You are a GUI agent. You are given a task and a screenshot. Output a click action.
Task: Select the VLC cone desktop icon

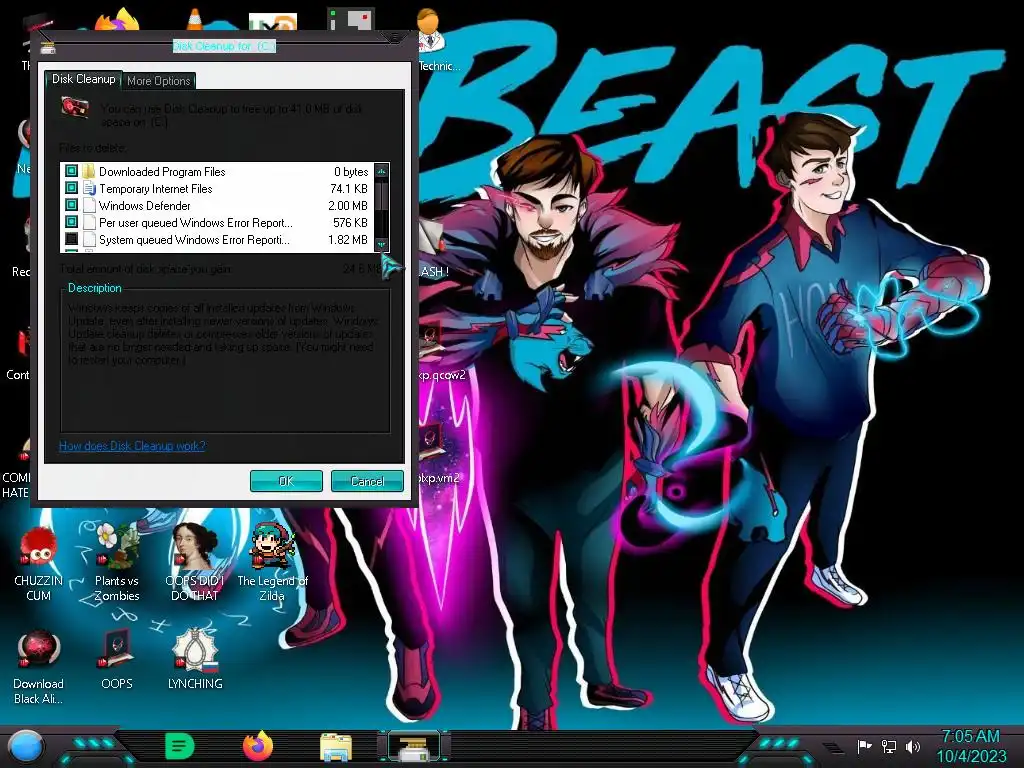point(195,20)
